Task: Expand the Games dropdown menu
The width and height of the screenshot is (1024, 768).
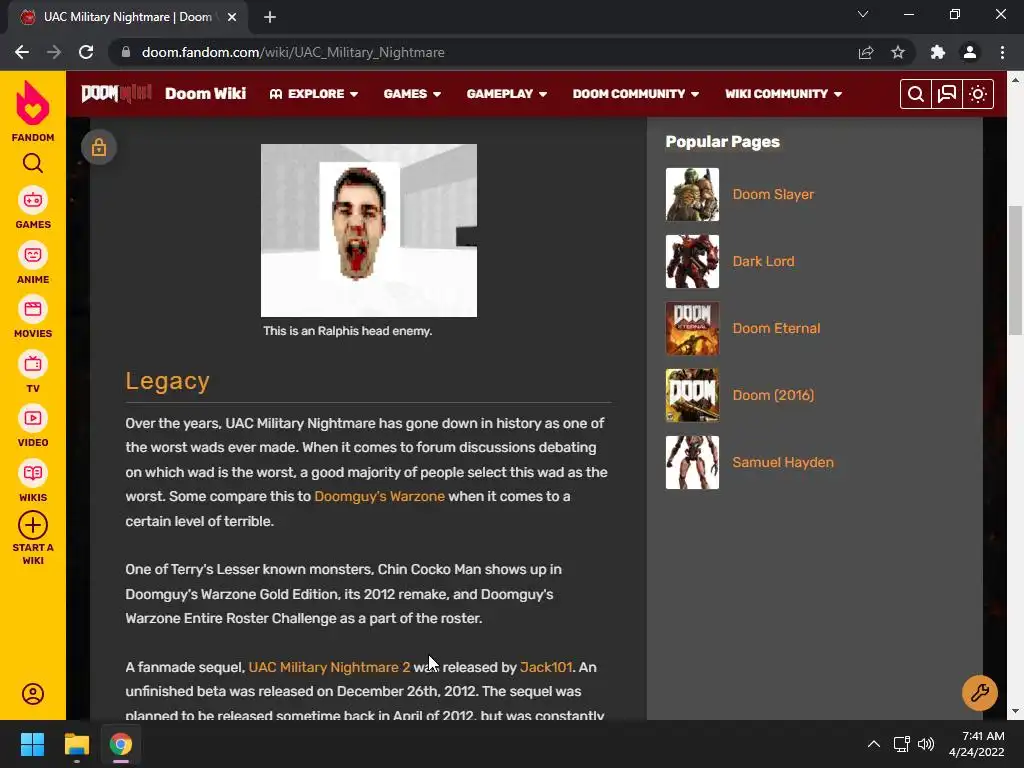Action: tap(412, 94)
